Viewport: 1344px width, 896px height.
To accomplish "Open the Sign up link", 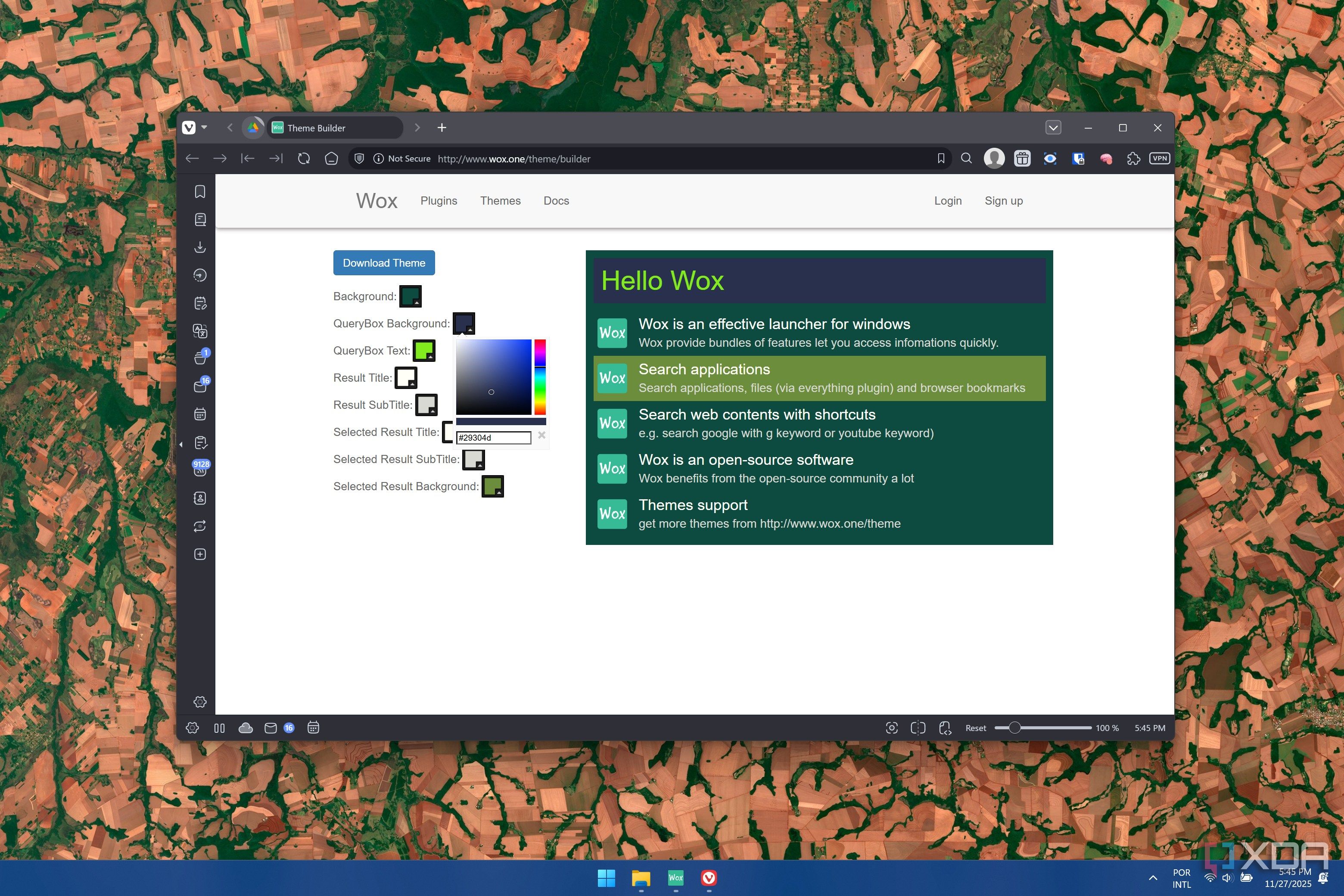I will [1003, 201].
